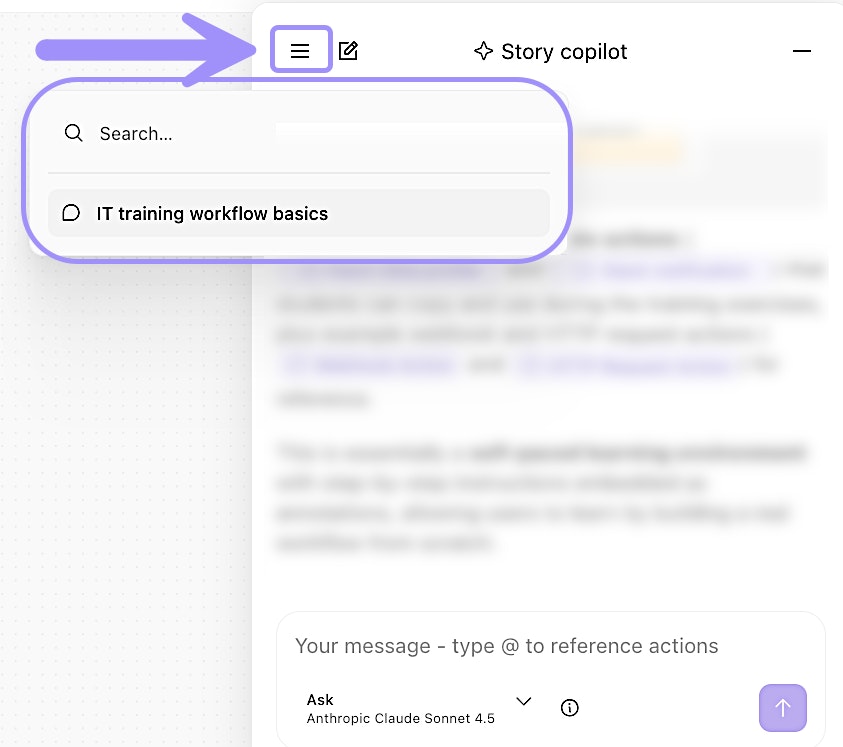Click into the "Your message" input box

[x=550, y=646]
